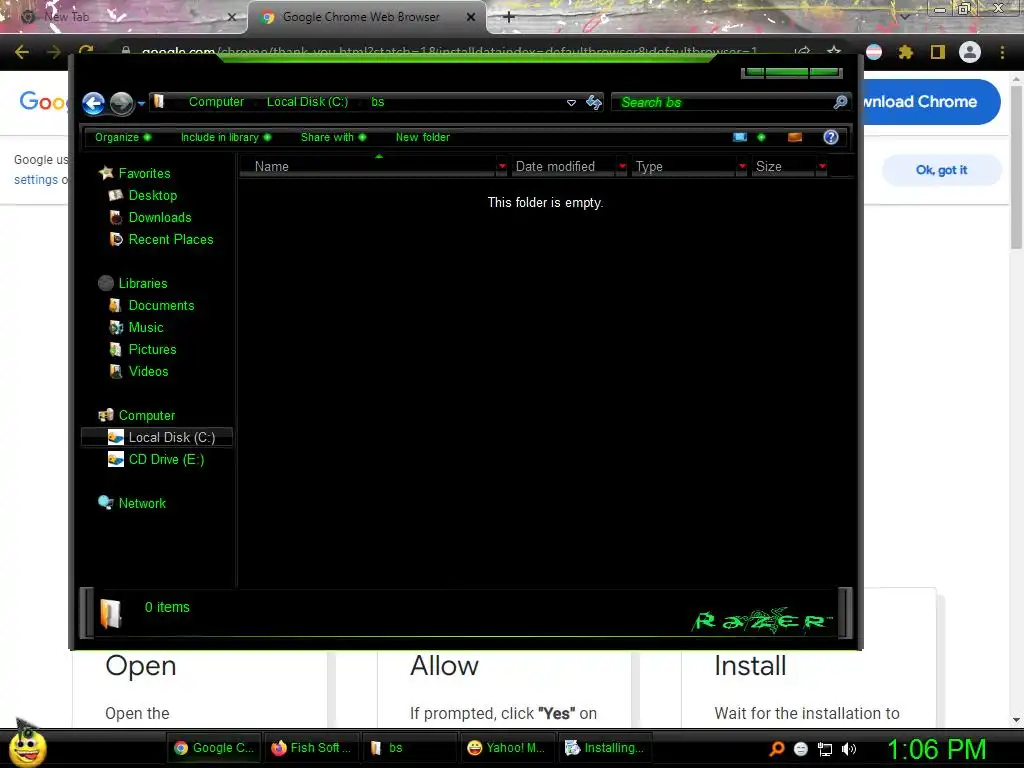Screen dimensions: 1024x768
Task: Switch to Yahoo! Messenger in the taskbar
Action: point(508,748)
